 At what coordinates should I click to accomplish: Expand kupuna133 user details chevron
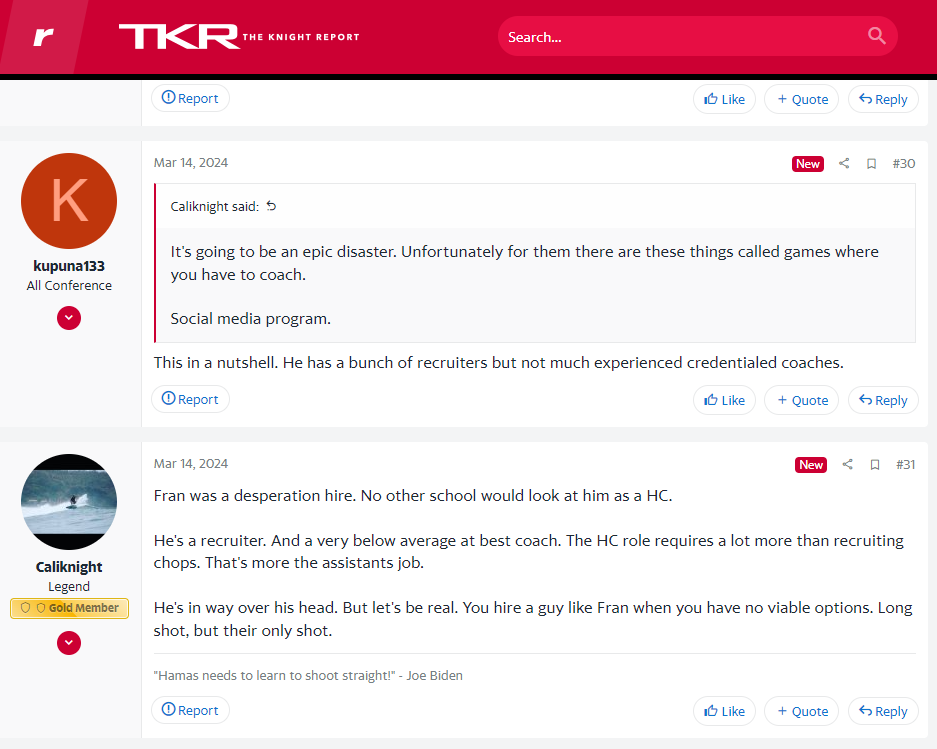click(x=69, y=318)
